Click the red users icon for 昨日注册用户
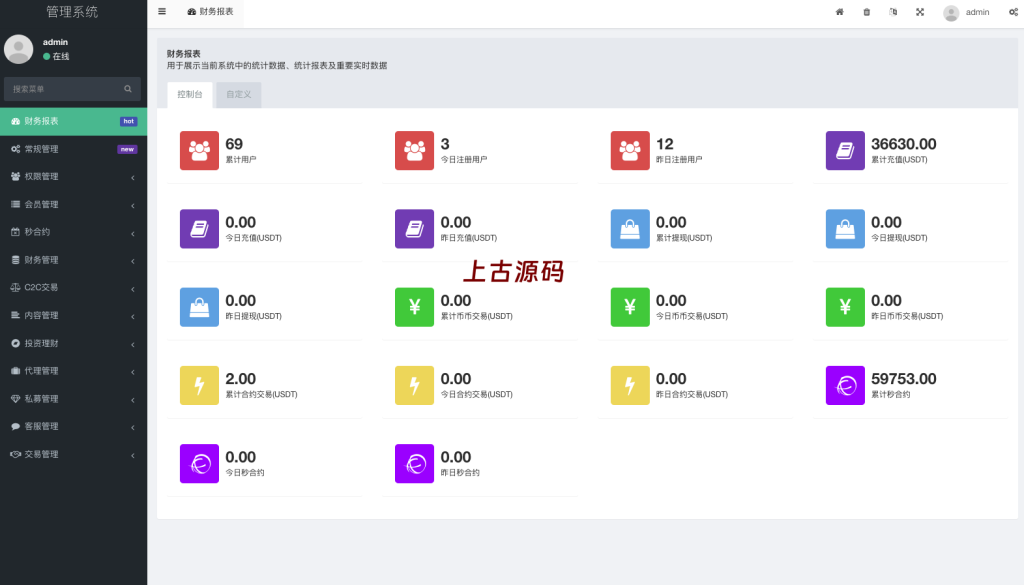The width and height of the screenshot is (1024, 585). [x=630, y=150]
